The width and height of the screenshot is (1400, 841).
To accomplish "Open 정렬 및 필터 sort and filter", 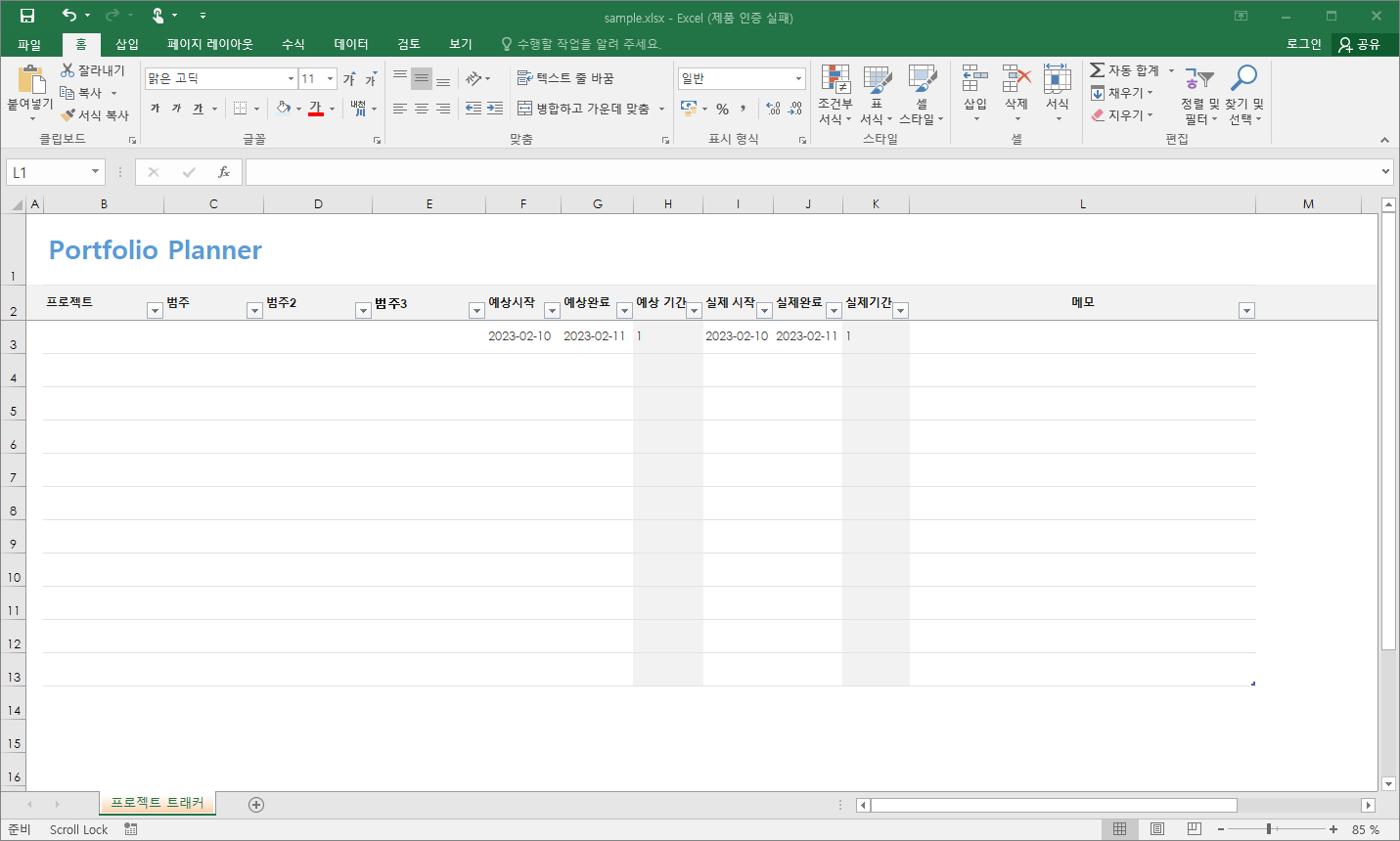I will (1199, 95).
